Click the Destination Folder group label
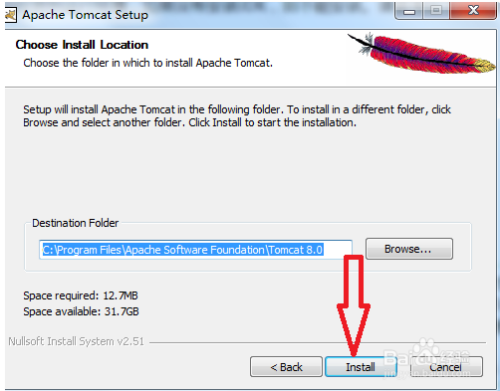This screenshot has height=391, width=500. 75,223
